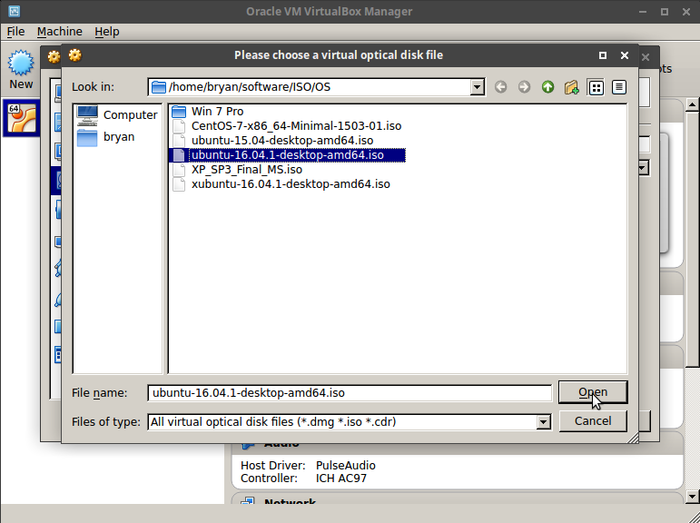Click the Cancel button
This screenshot has height=523, width=700.
(x=593, y=421)
